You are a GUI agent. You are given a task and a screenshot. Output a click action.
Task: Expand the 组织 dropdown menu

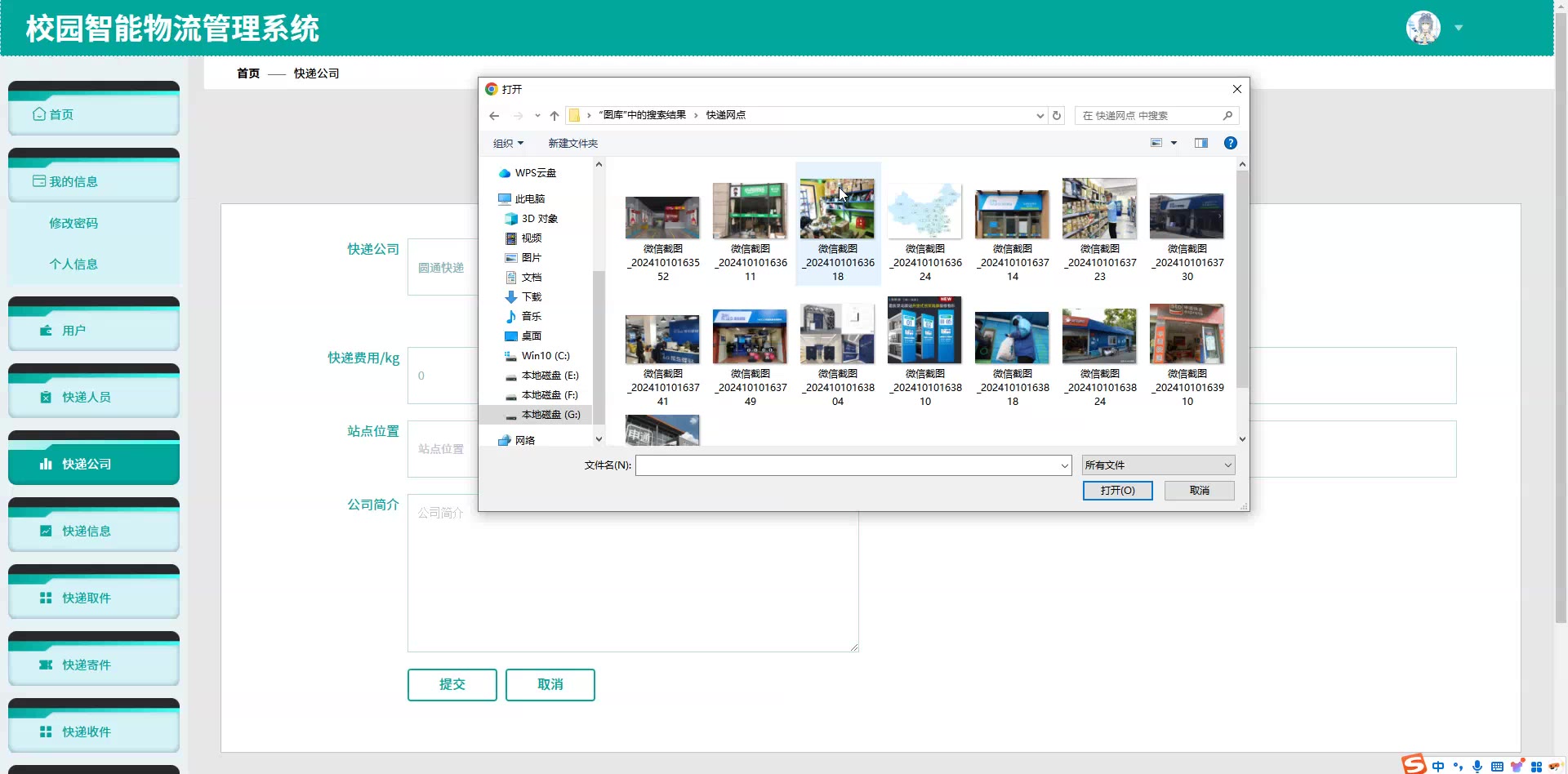click(508, 144)
